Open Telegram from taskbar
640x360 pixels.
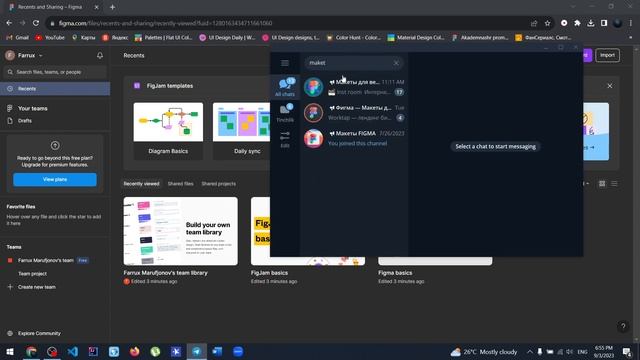tap(197, 351)
